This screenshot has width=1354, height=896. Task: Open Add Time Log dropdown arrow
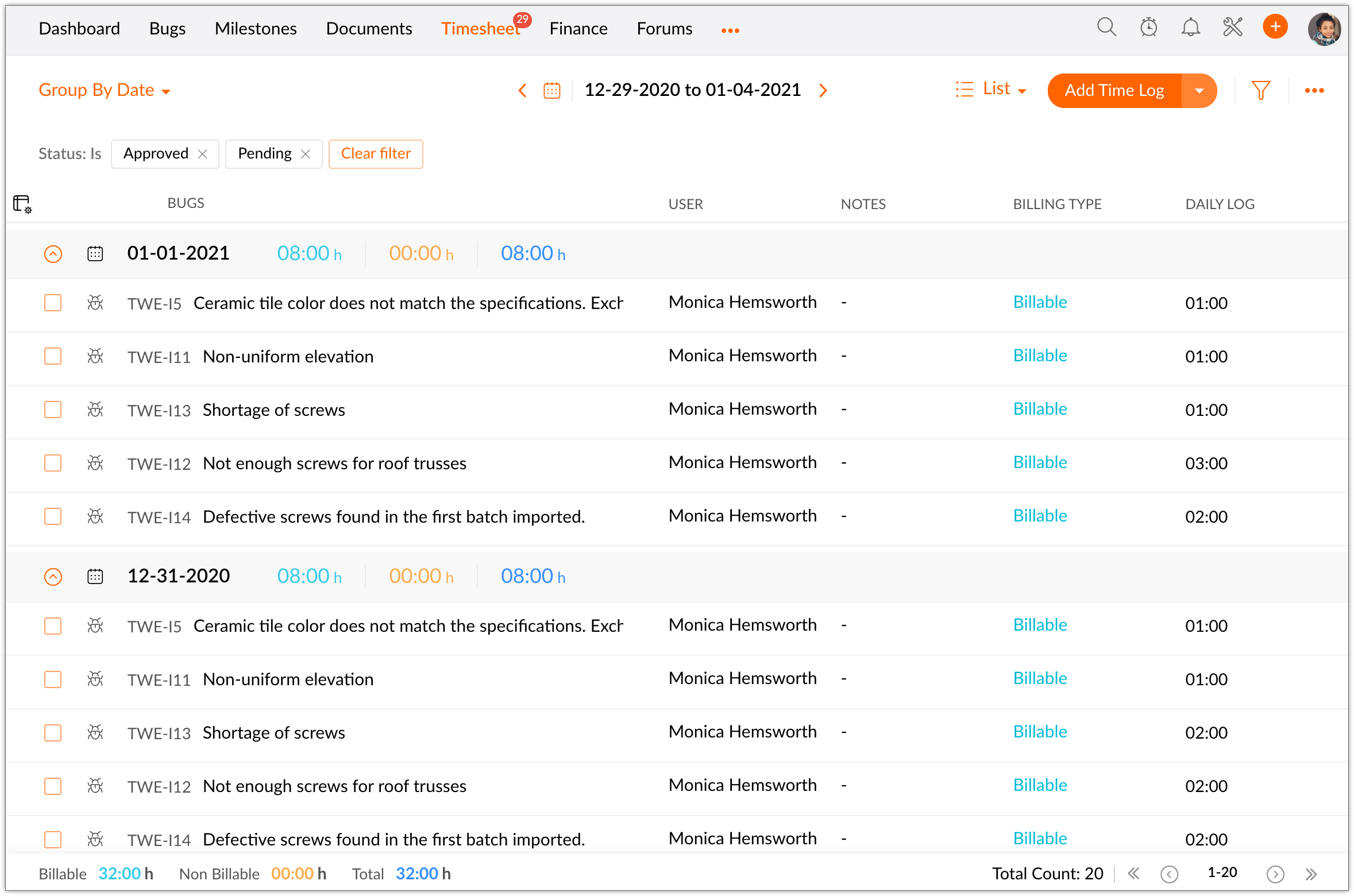tap(1199, 90)
